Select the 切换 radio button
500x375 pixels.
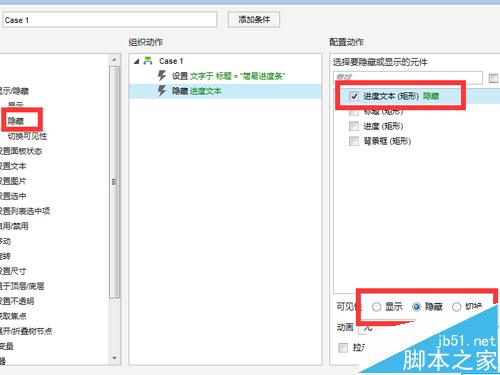click(457, 307)
